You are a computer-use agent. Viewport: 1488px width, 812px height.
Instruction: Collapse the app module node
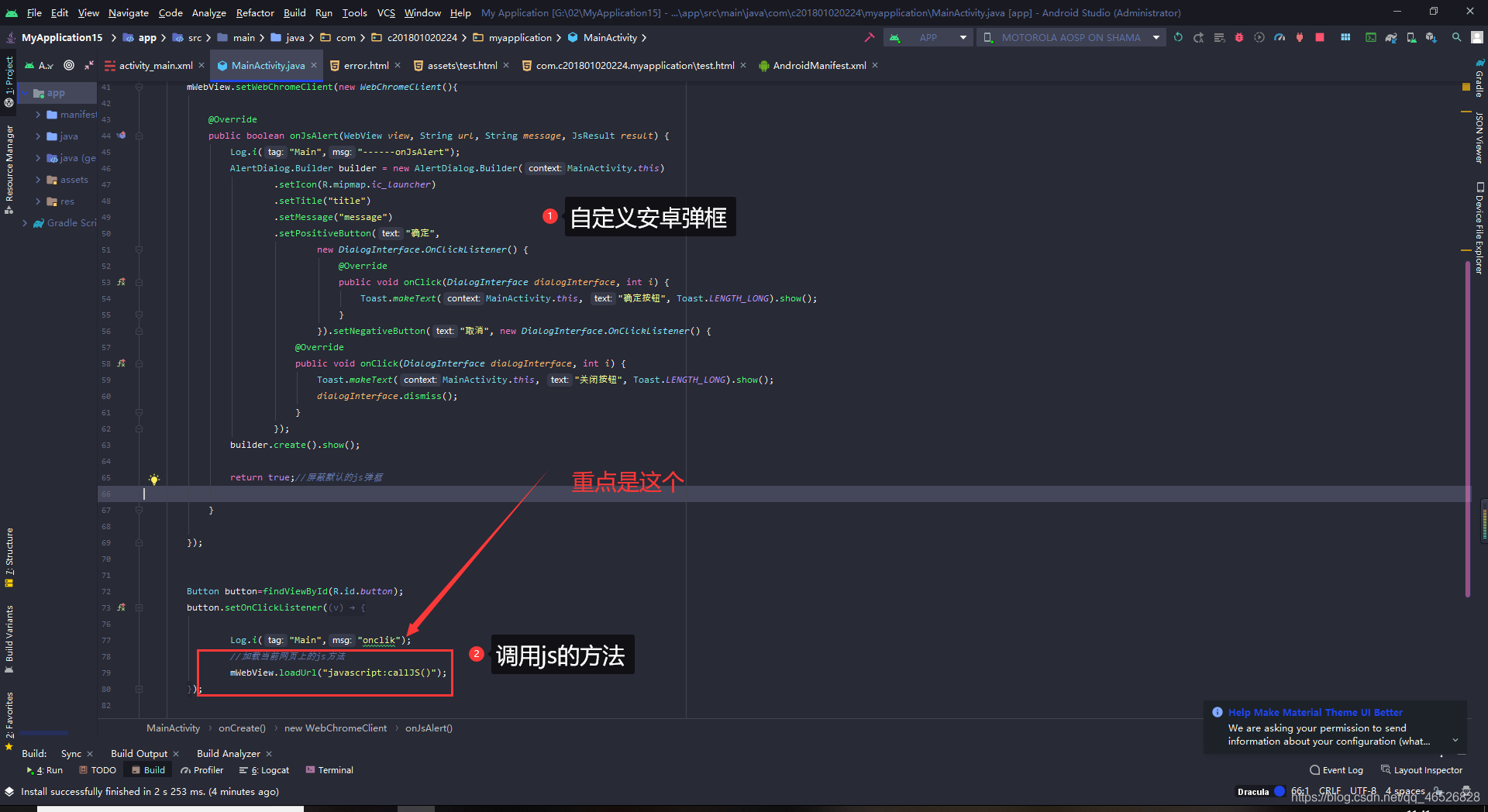click(25, 93)
